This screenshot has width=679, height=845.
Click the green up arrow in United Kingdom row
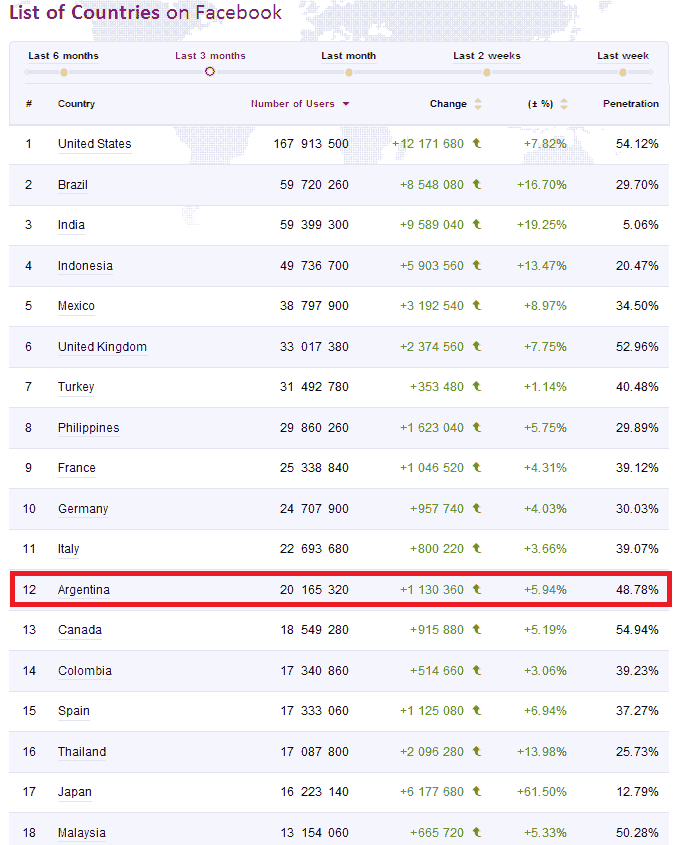click(476, 346)
